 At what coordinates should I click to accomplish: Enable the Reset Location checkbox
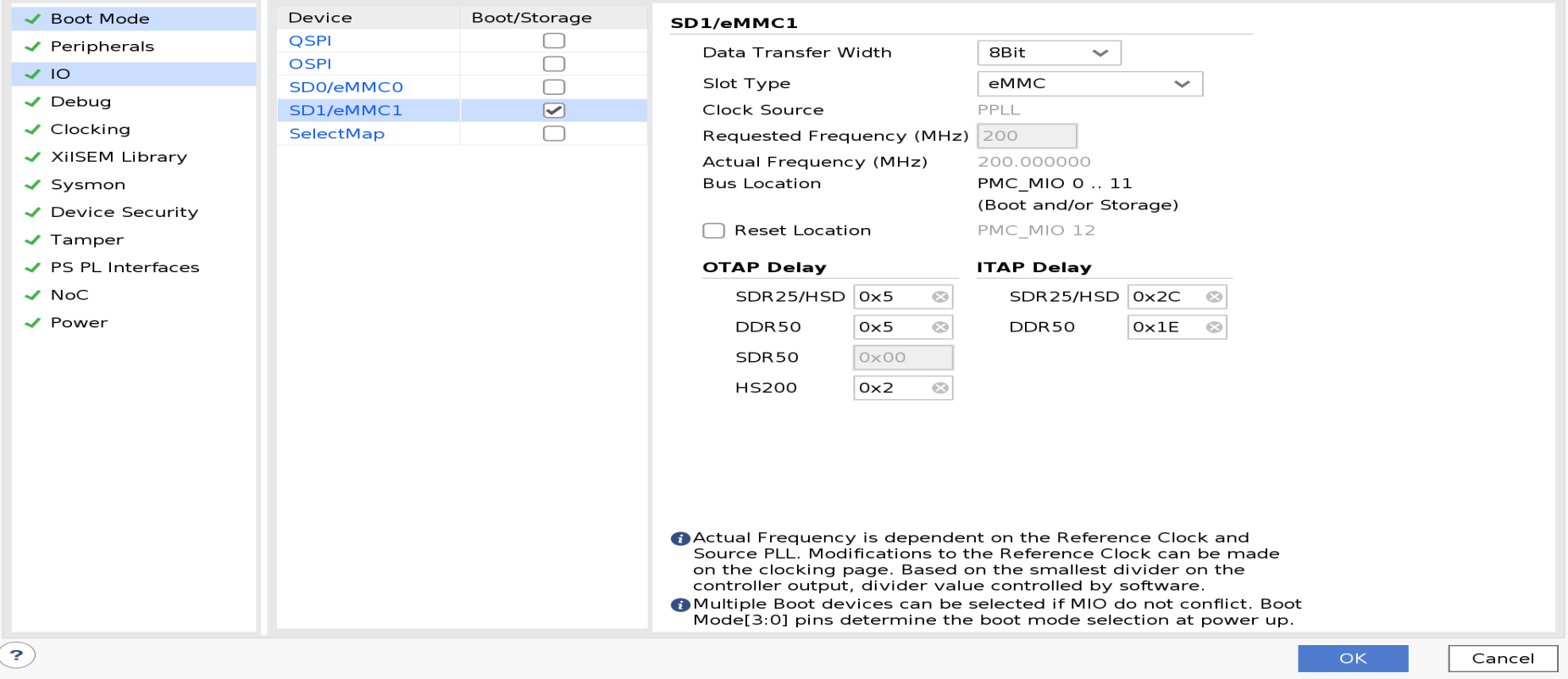(714, 231)
